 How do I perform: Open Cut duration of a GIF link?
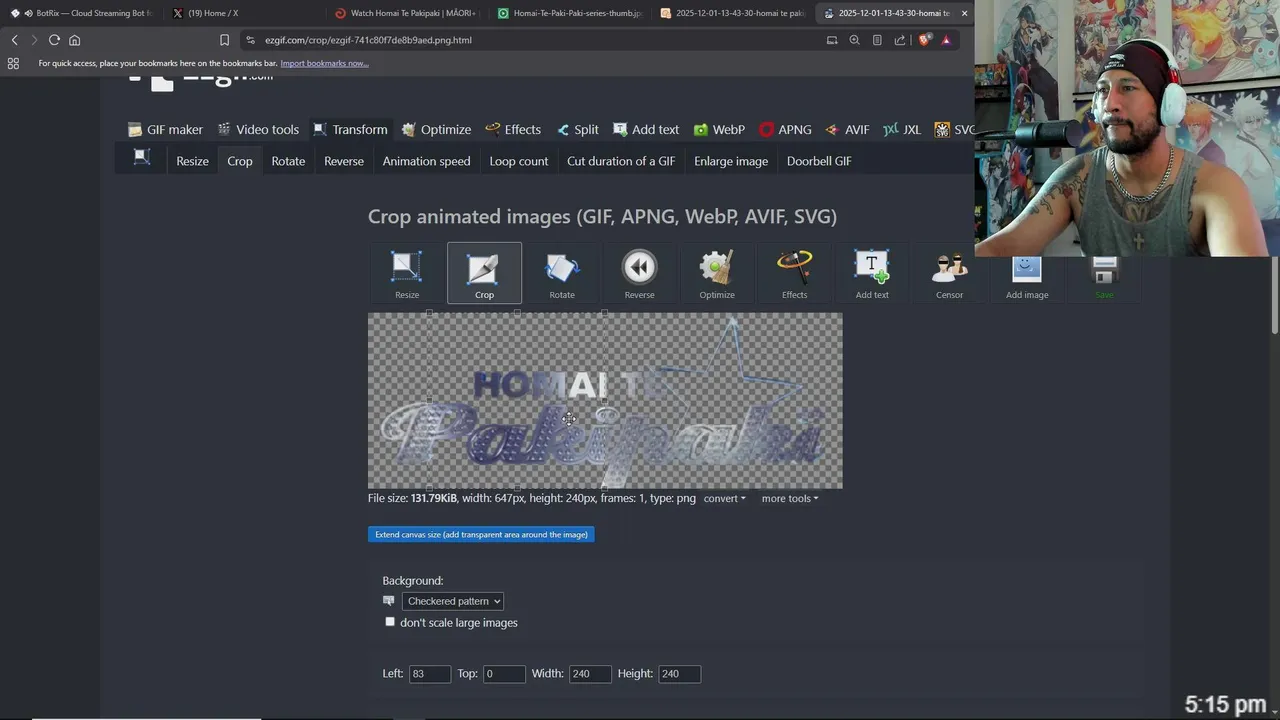point(621,161)
